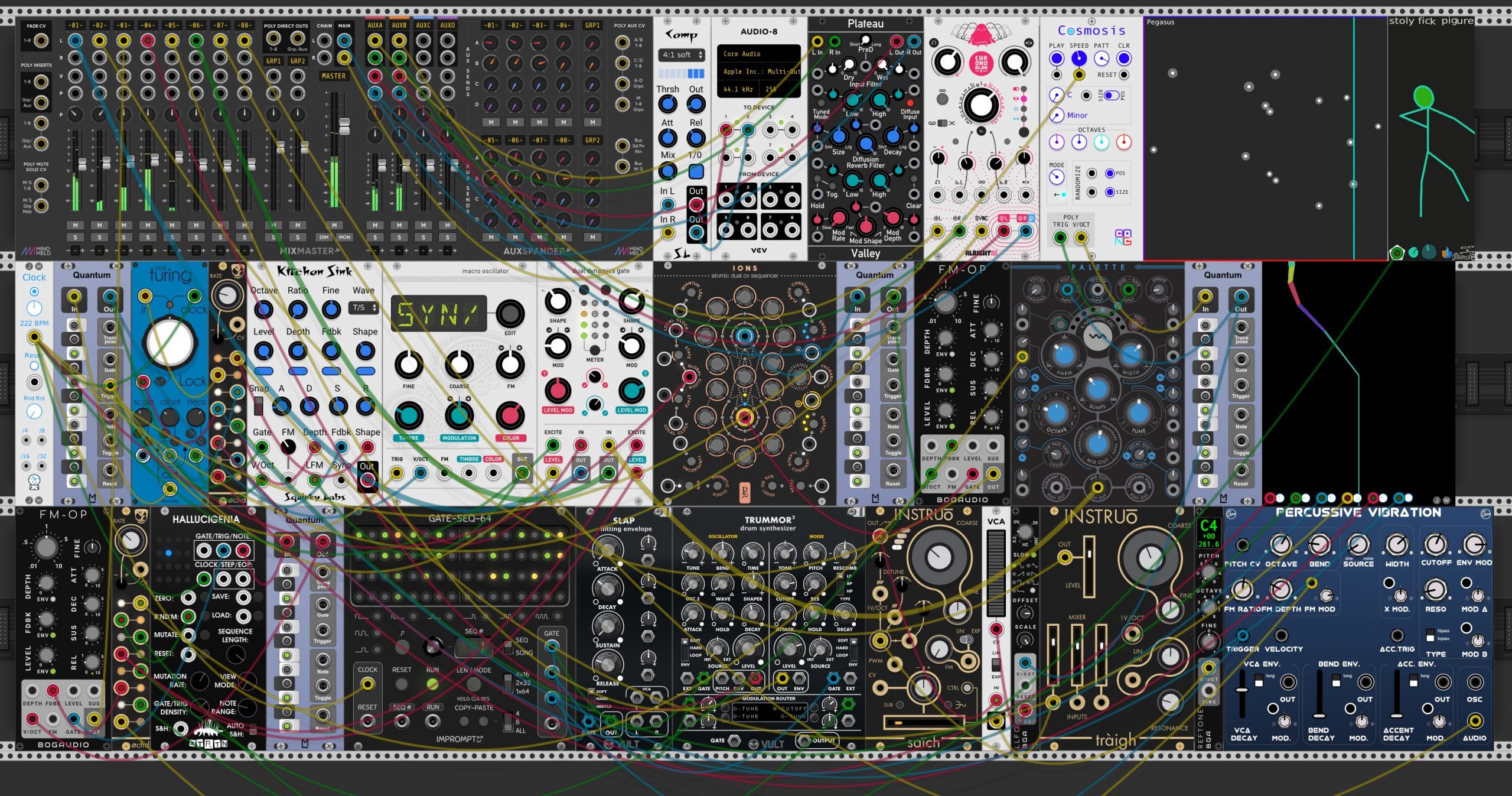Mute the MixMaster master channel

334,225
